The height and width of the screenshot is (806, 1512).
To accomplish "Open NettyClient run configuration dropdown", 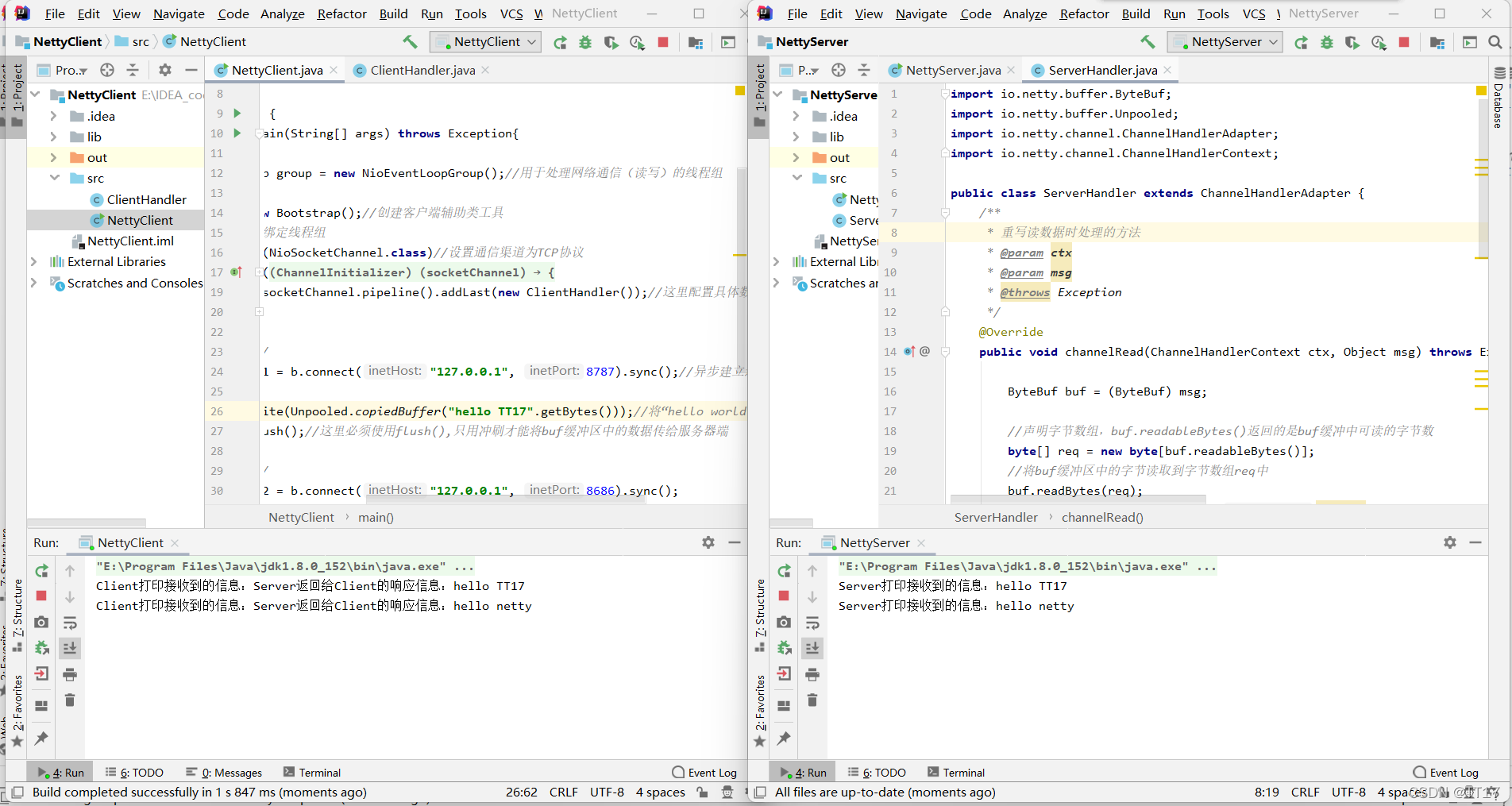I will coord(485,42).
